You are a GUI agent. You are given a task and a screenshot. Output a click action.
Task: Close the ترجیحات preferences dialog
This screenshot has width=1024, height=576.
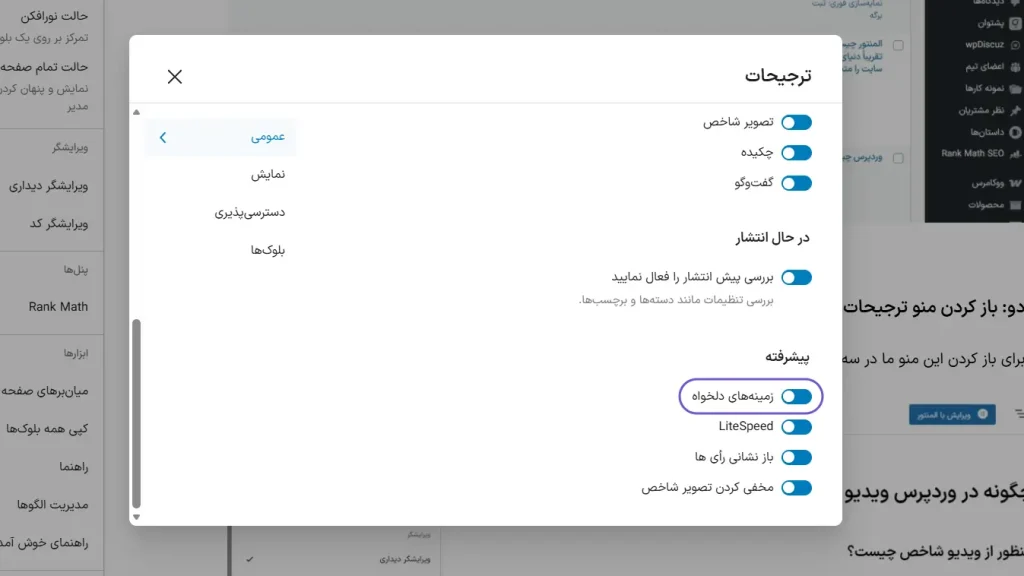coord(175,77)
